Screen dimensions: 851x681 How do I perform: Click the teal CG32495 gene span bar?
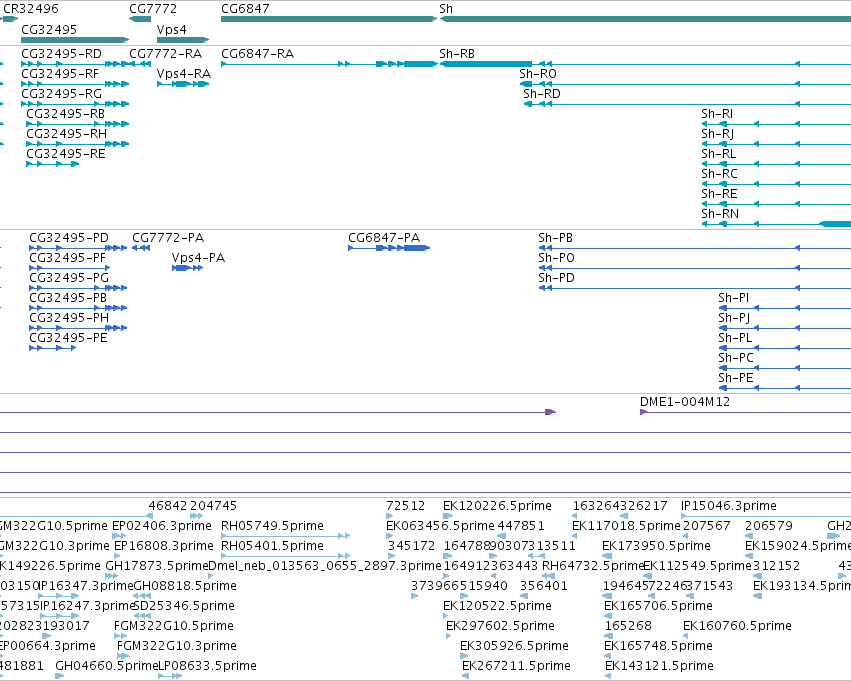coord(75,40)
